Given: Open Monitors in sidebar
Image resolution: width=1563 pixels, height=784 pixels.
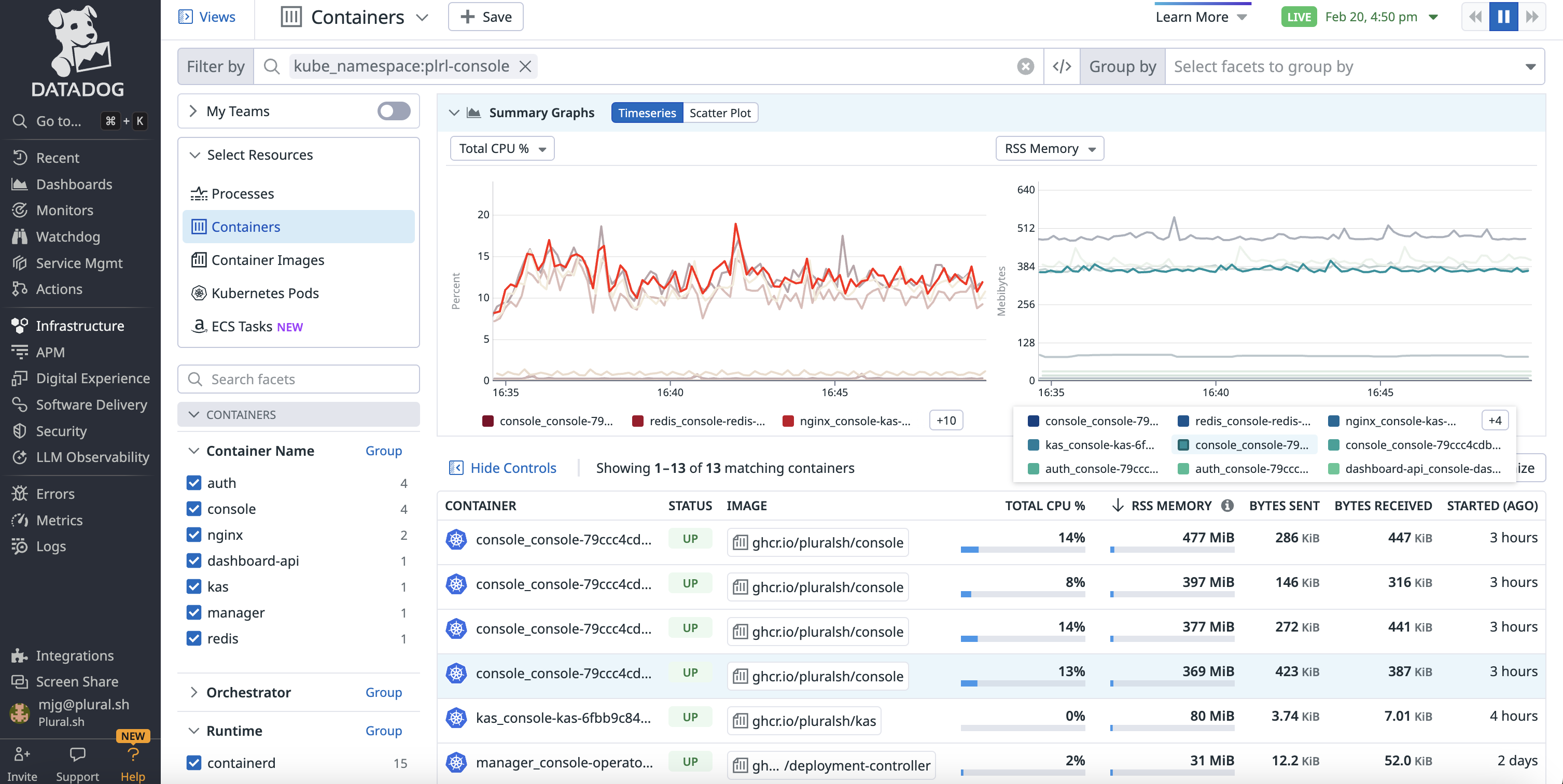Looking at the screenshot, I should [64, 210].
